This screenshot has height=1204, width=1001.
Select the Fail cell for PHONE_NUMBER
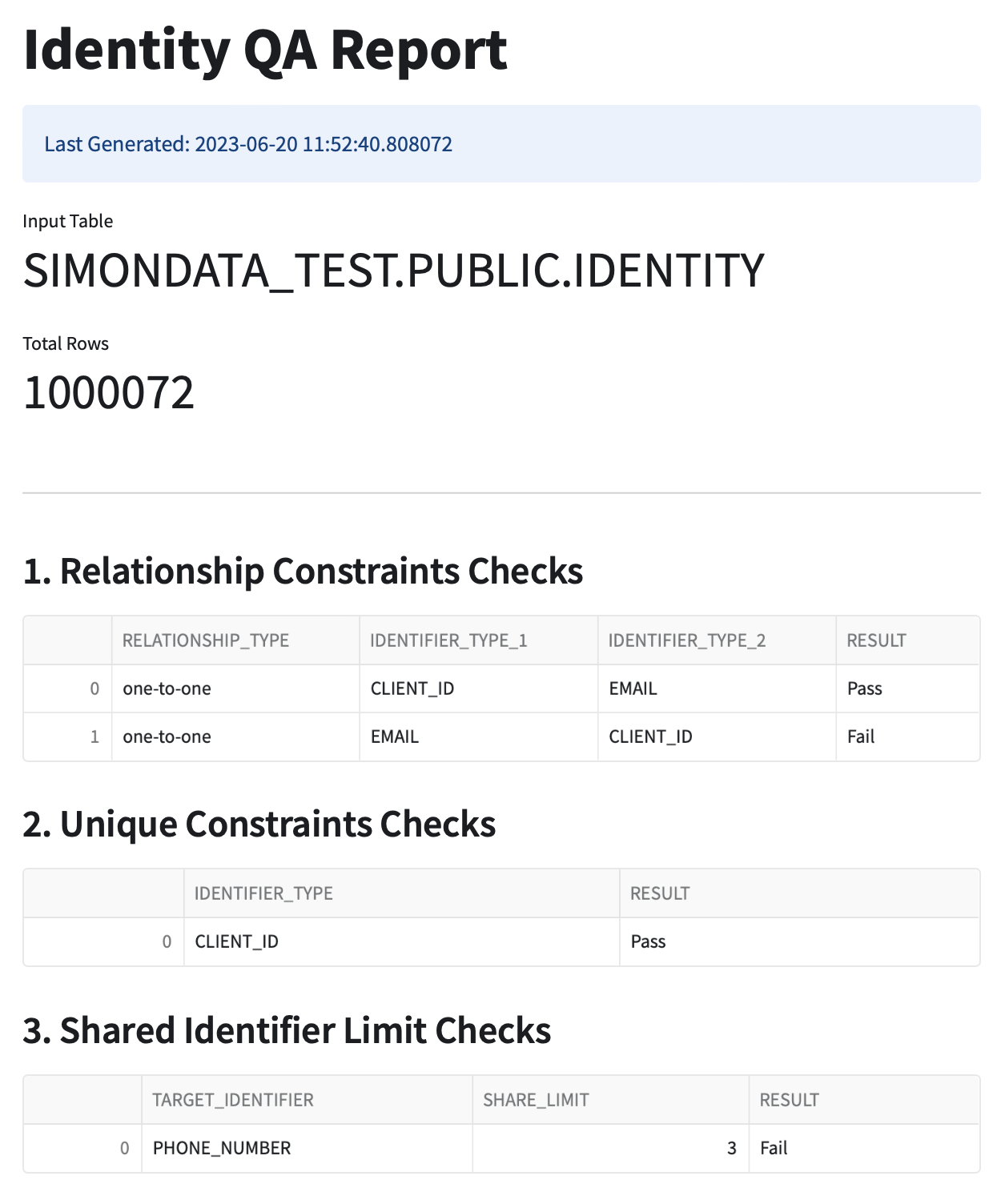tap(774, 1148)
